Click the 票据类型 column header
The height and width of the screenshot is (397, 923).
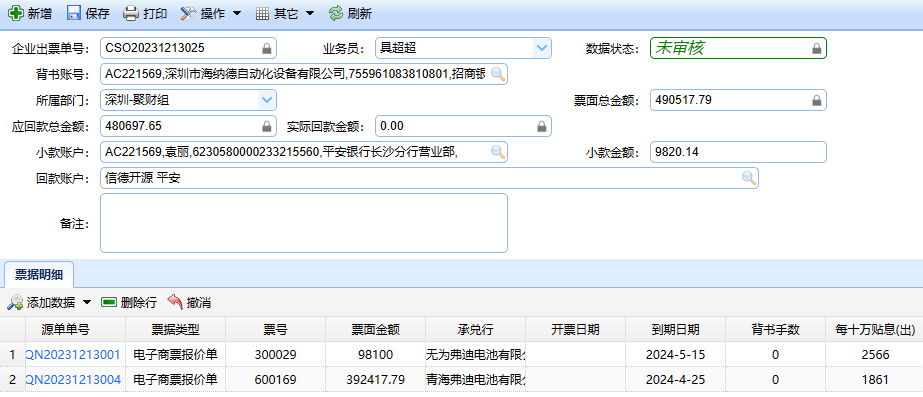175,330
